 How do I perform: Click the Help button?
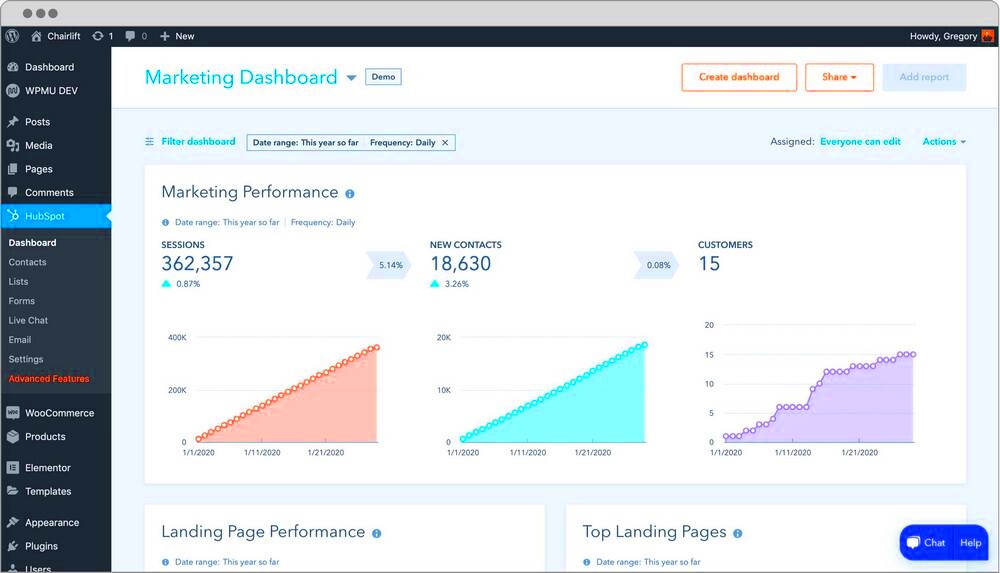click(971, 542)
